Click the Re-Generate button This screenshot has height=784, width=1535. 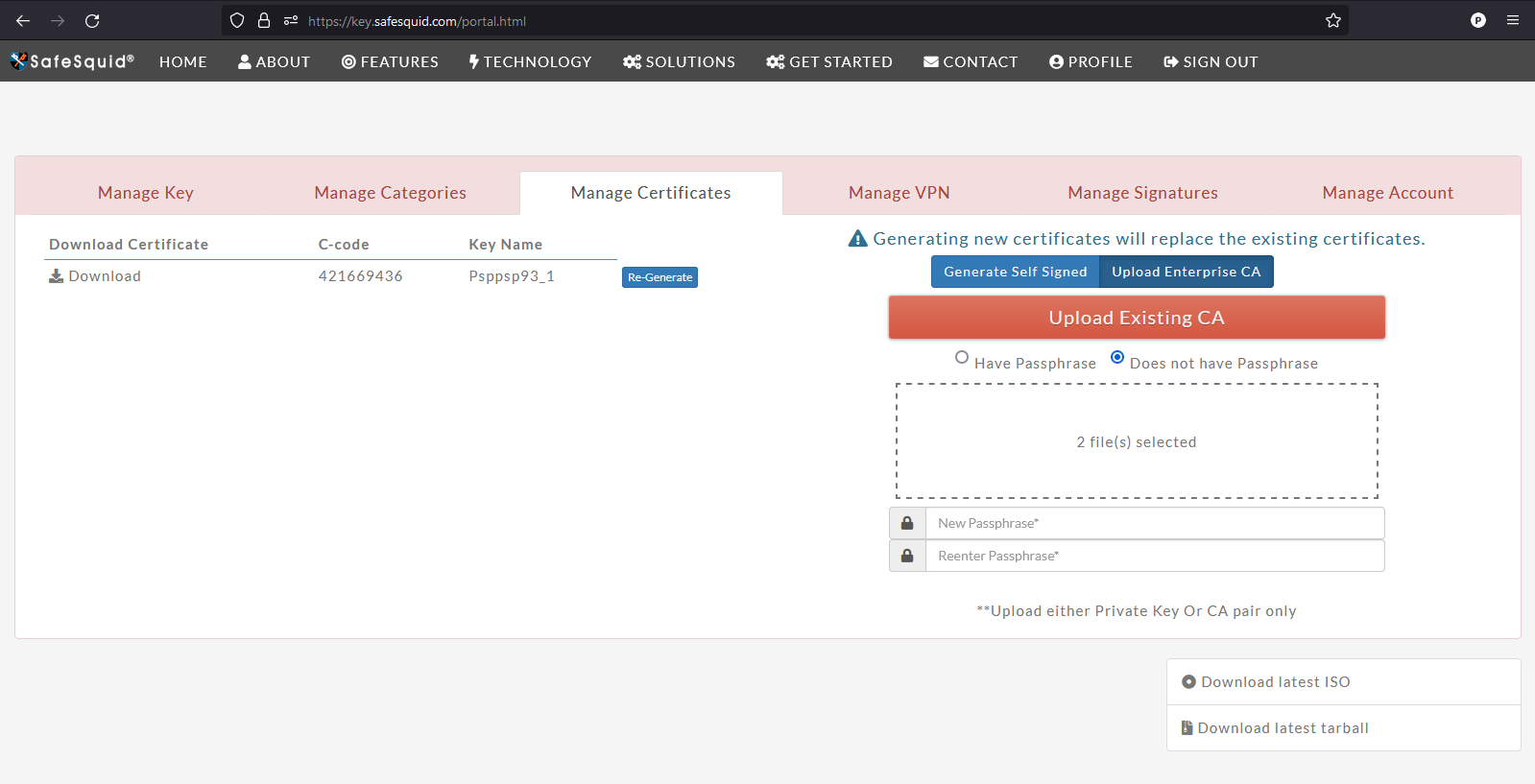coord(660,277)
